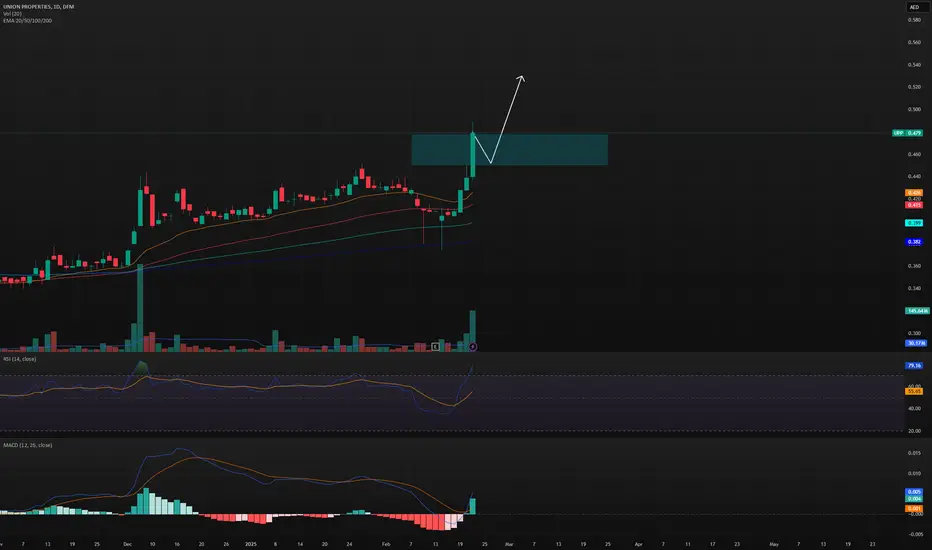Click the Dec label on the time axis
Viewport: 932px width, 550px height.
point(127,544)
